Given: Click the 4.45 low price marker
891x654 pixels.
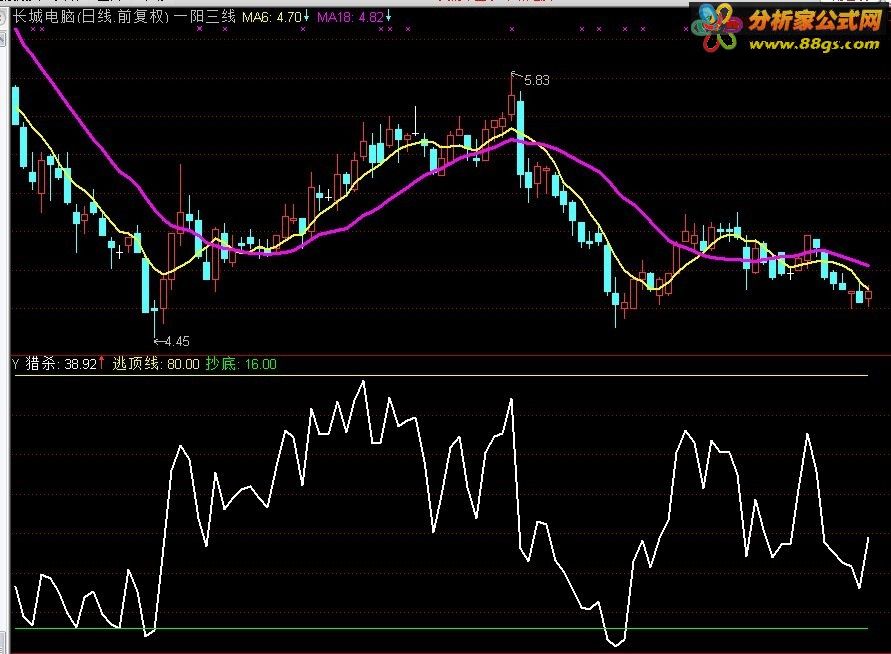Looking at the screenshot, I should pos(177,341).
